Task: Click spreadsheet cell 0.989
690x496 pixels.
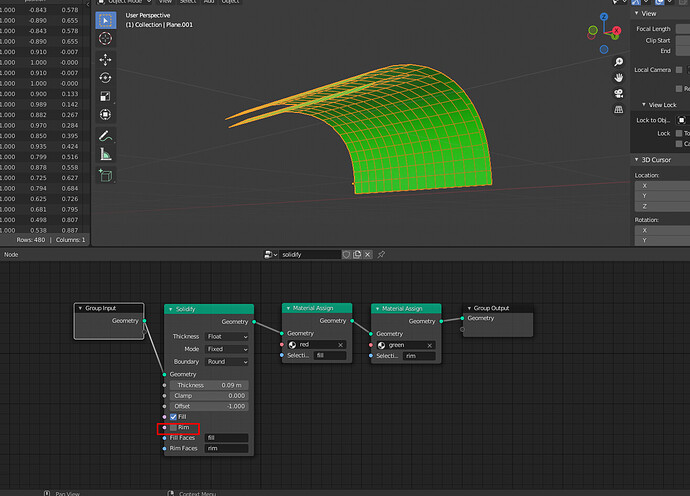Action: click(38, 104)
